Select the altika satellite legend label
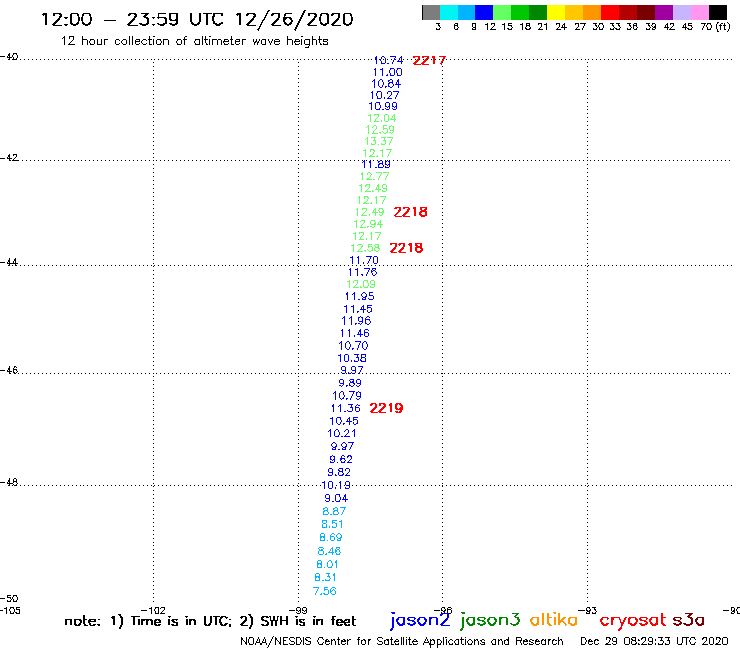 [x=554, y=620]
